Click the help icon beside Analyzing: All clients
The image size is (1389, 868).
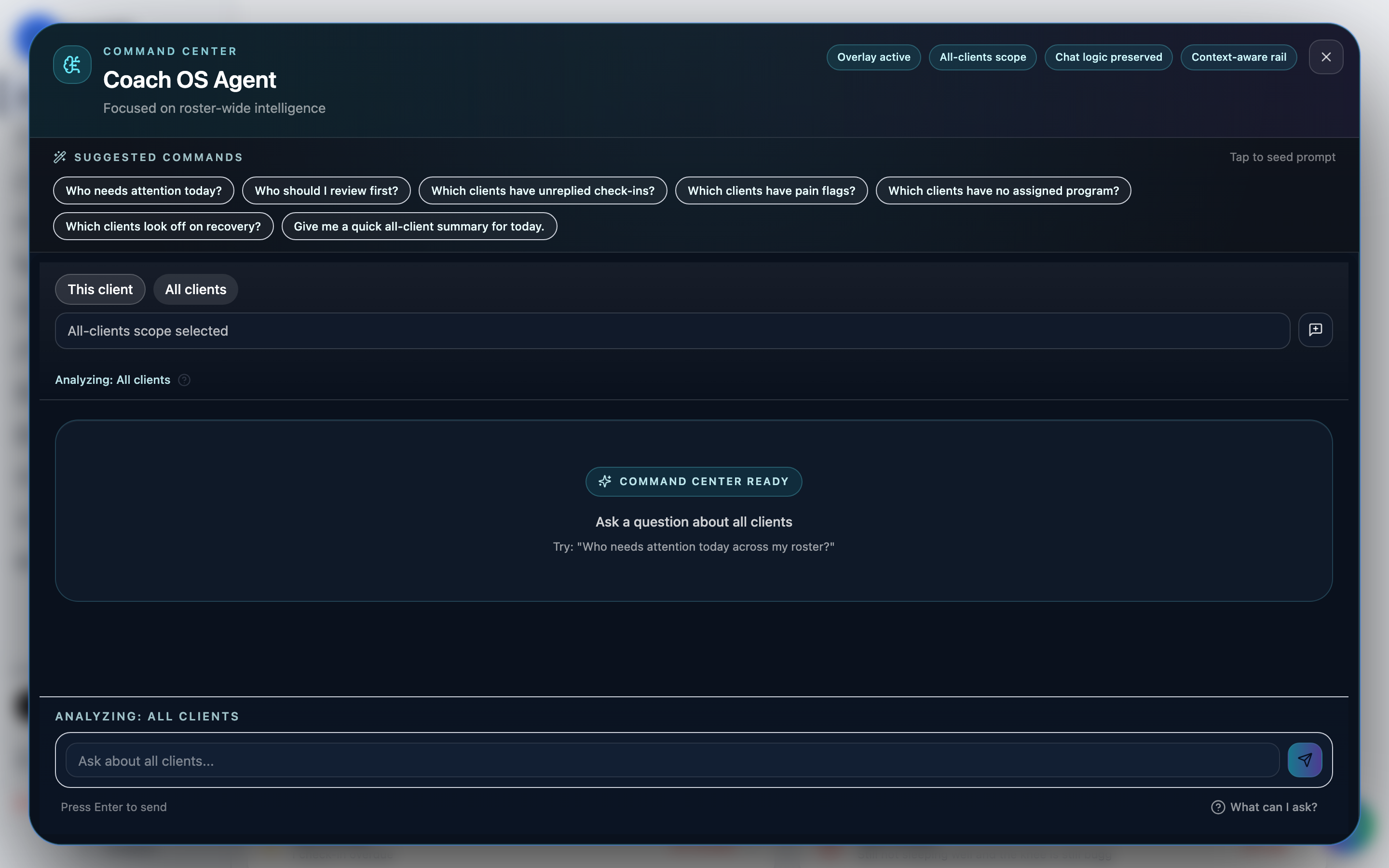[184, 380]
